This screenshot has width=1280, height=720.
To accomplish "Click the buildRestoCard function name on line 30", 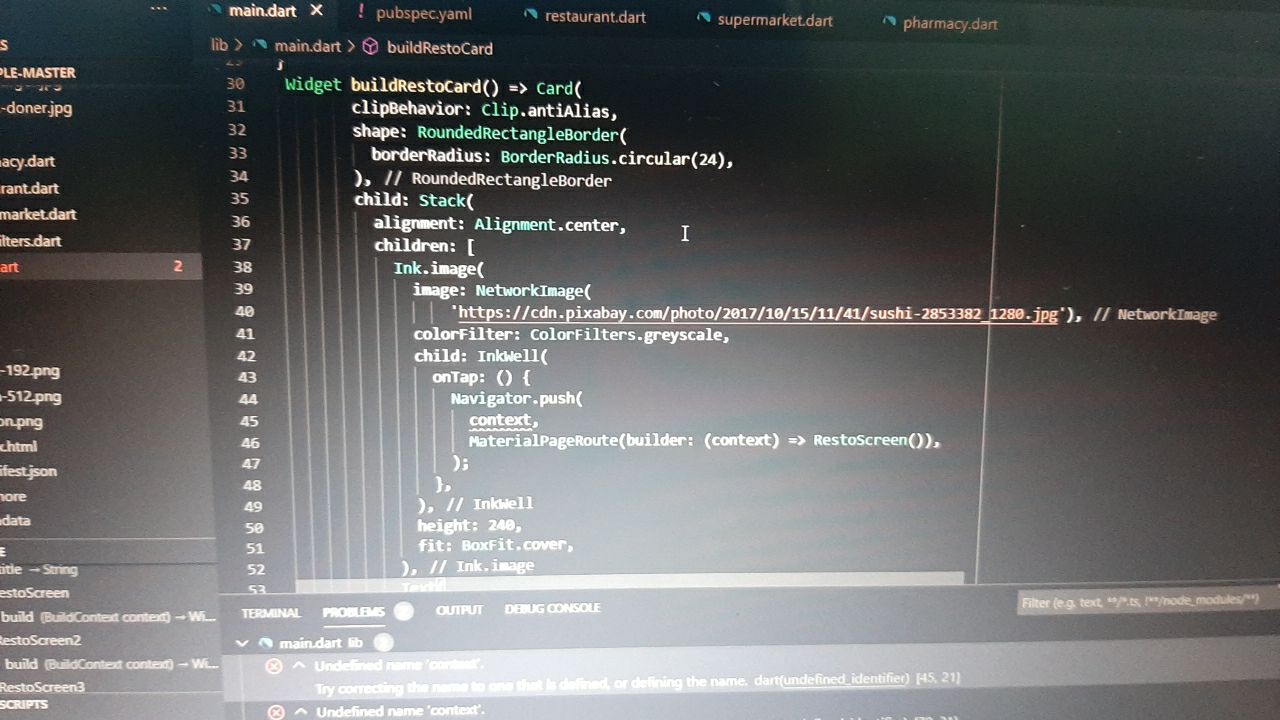I will pos(417,86).
